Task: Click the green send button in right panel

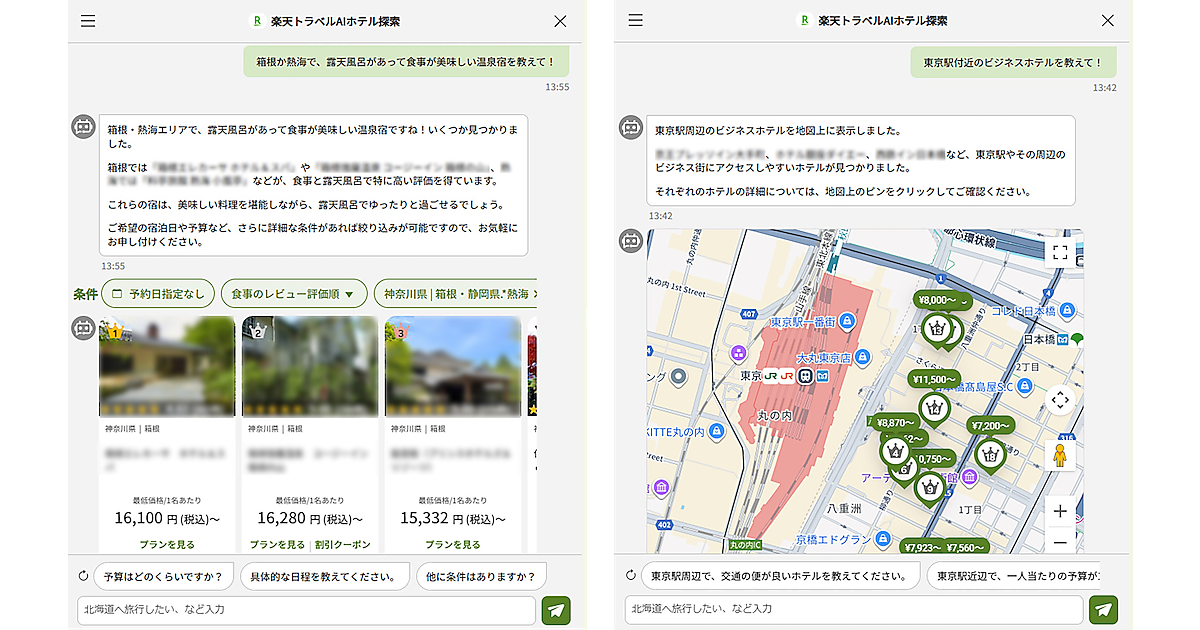Action: click(x=1103, y=610)
